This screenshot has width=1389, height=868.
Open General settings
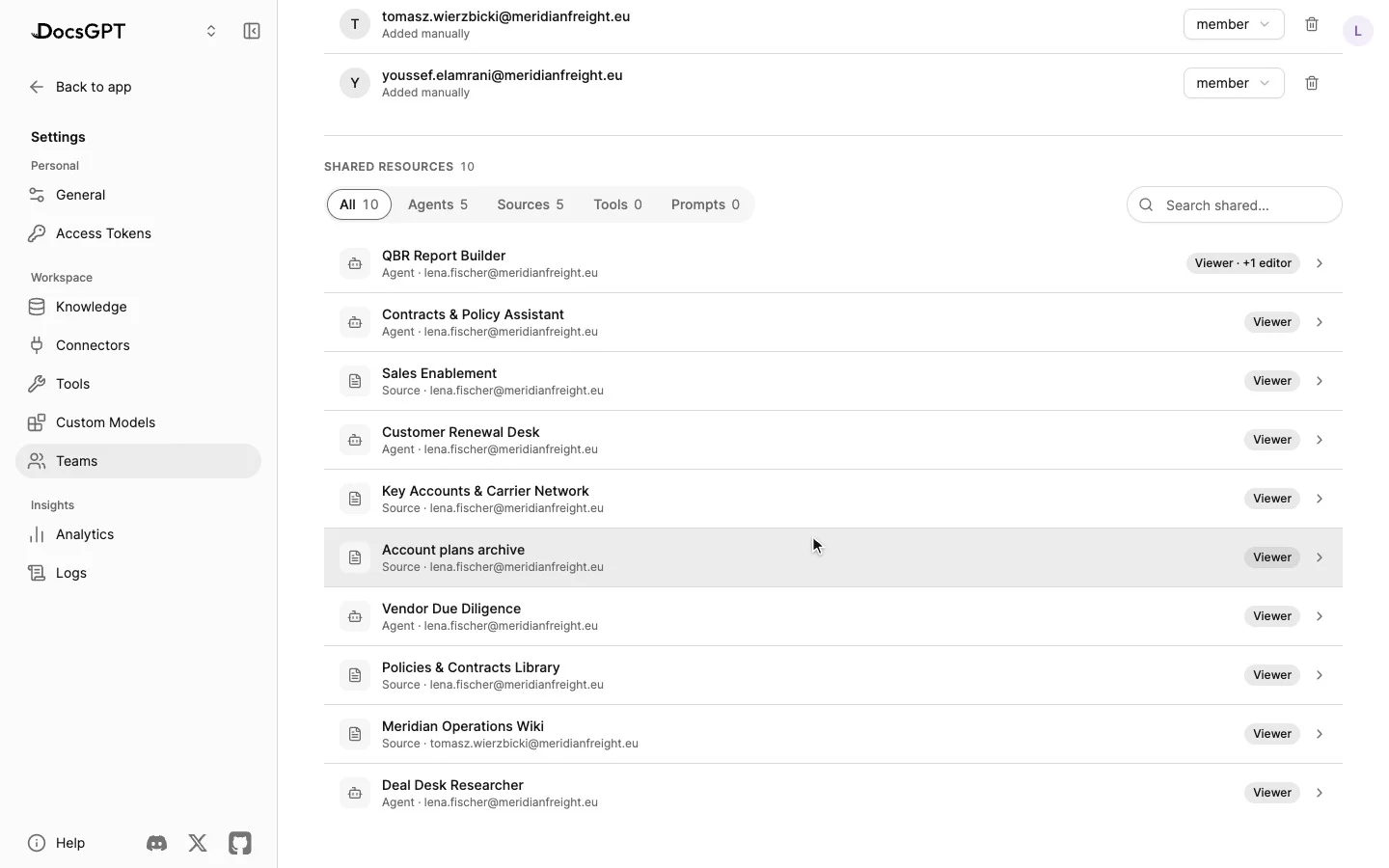point(138,195)
